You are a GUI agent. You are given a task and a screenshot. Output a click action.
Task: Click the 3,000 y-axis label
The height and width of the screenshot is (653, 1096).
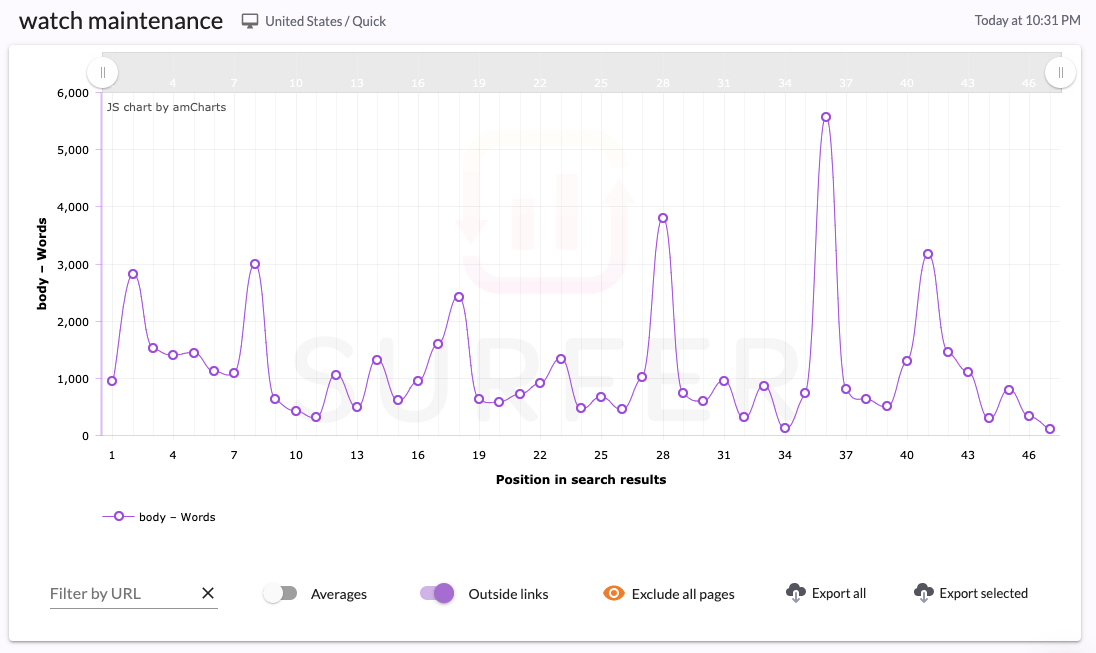click(x=73, y=265)
